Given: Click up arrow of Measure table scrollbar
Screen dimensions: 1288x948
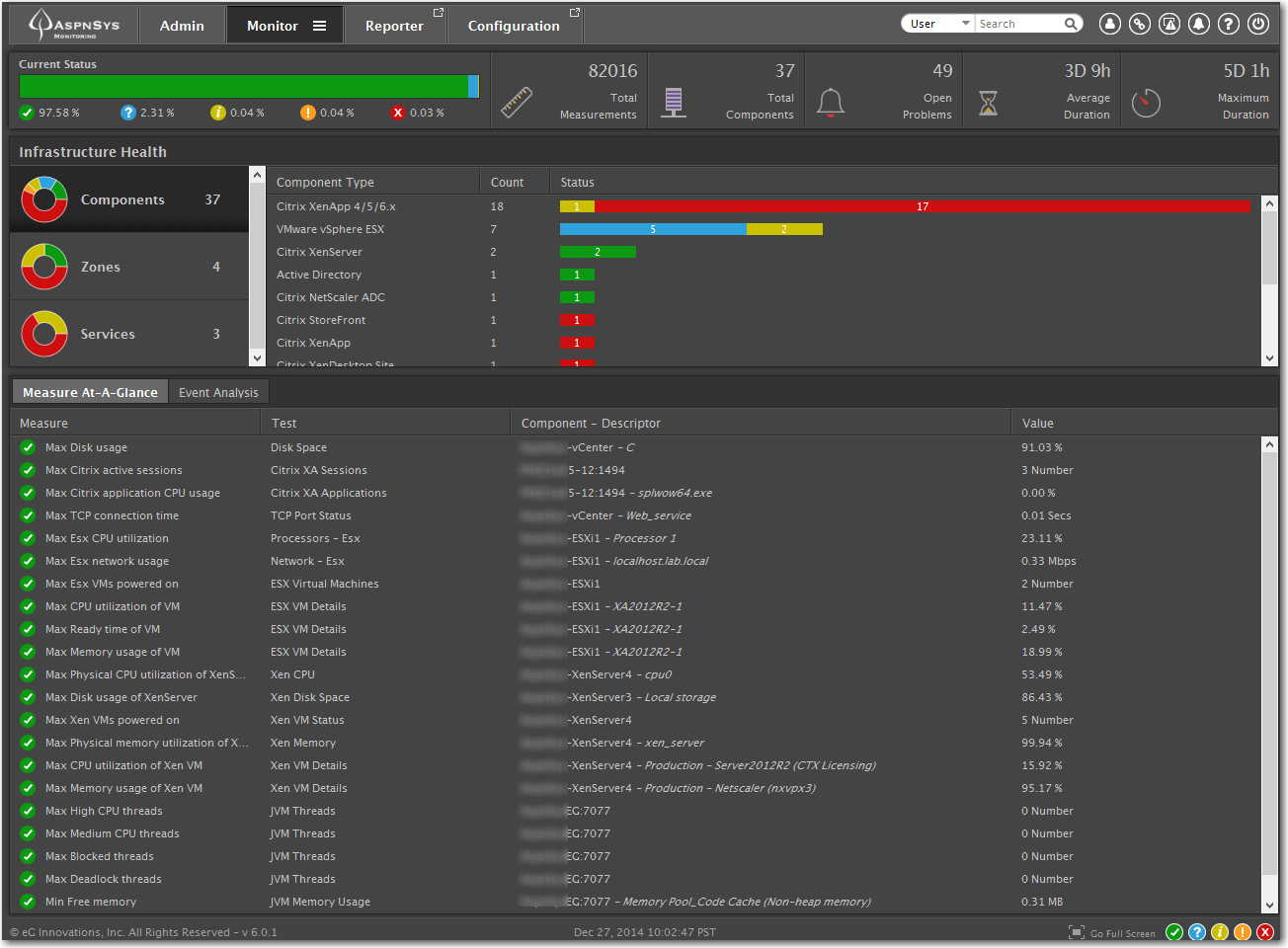Looking at the screenshot, I should 1269,445.
